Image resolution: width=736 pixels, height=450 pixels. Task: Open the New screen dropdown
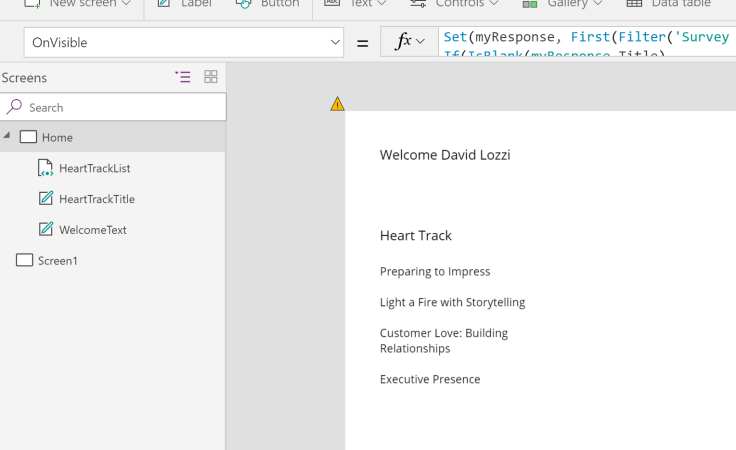(x=77, y=4)
